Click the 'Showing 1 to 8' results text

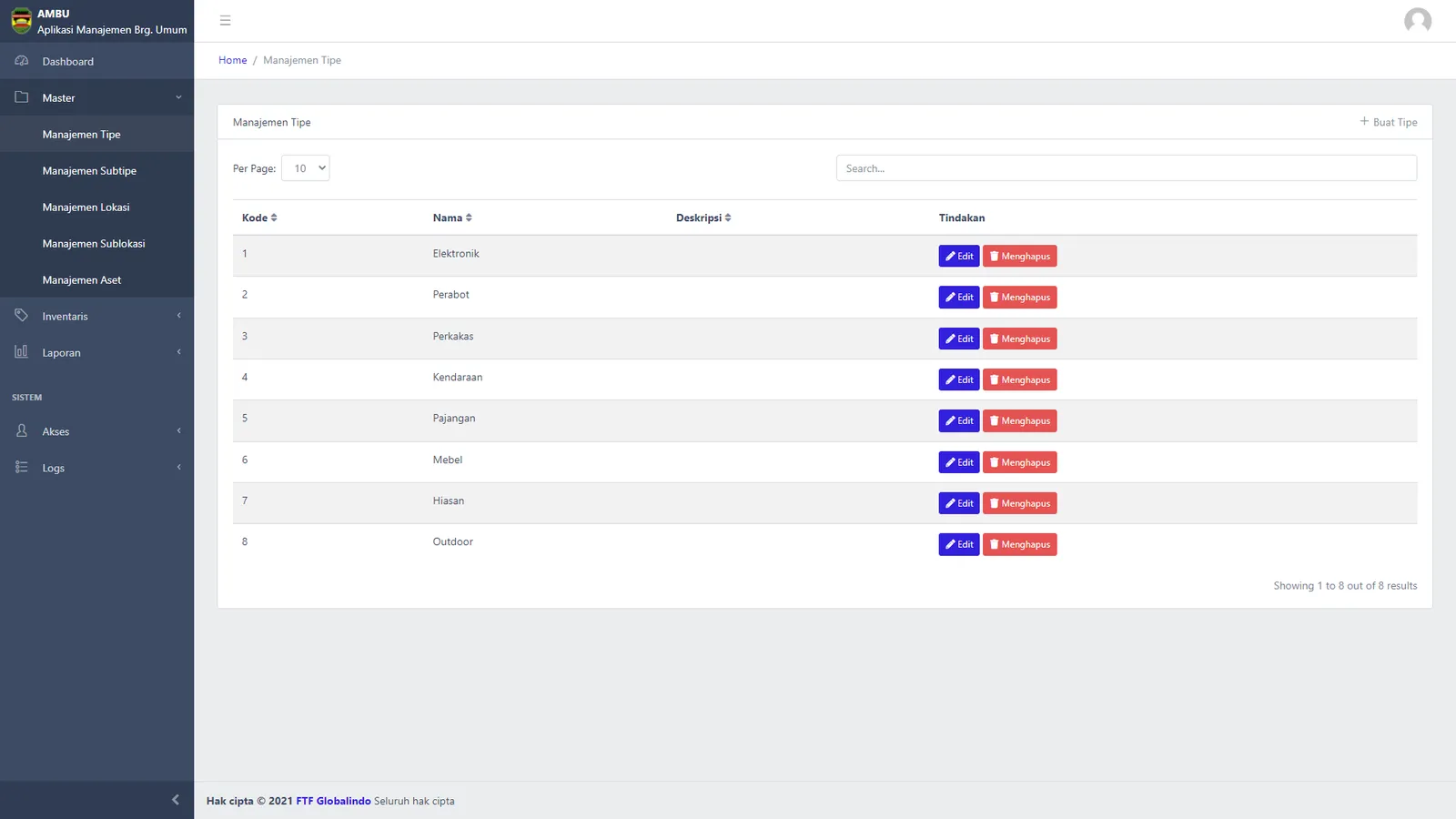point(1345,586)
